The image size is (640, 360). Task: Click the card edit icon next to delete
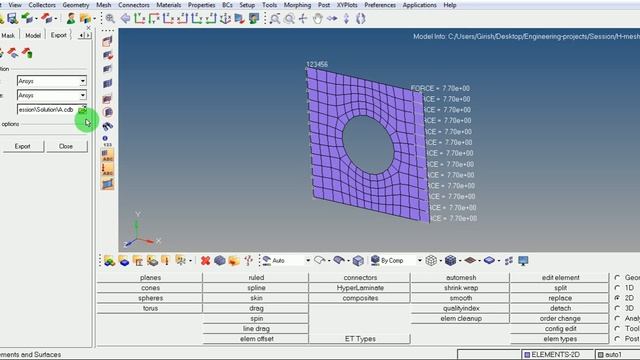click(x=220, y=260)
